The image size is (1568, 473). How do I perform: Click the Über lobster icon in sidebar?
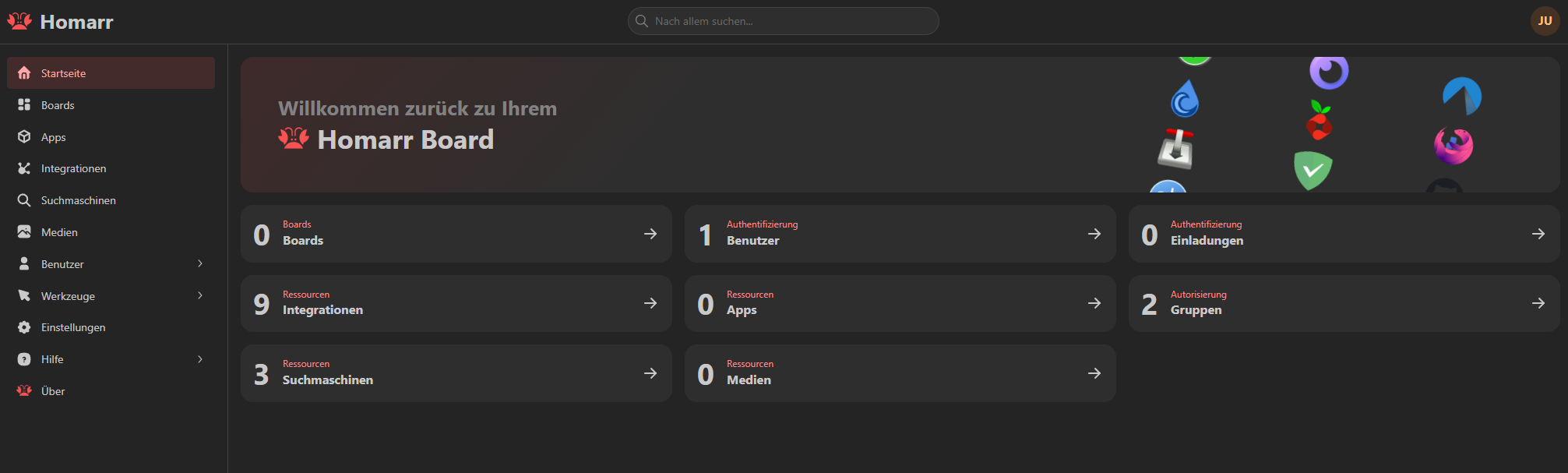24,391
